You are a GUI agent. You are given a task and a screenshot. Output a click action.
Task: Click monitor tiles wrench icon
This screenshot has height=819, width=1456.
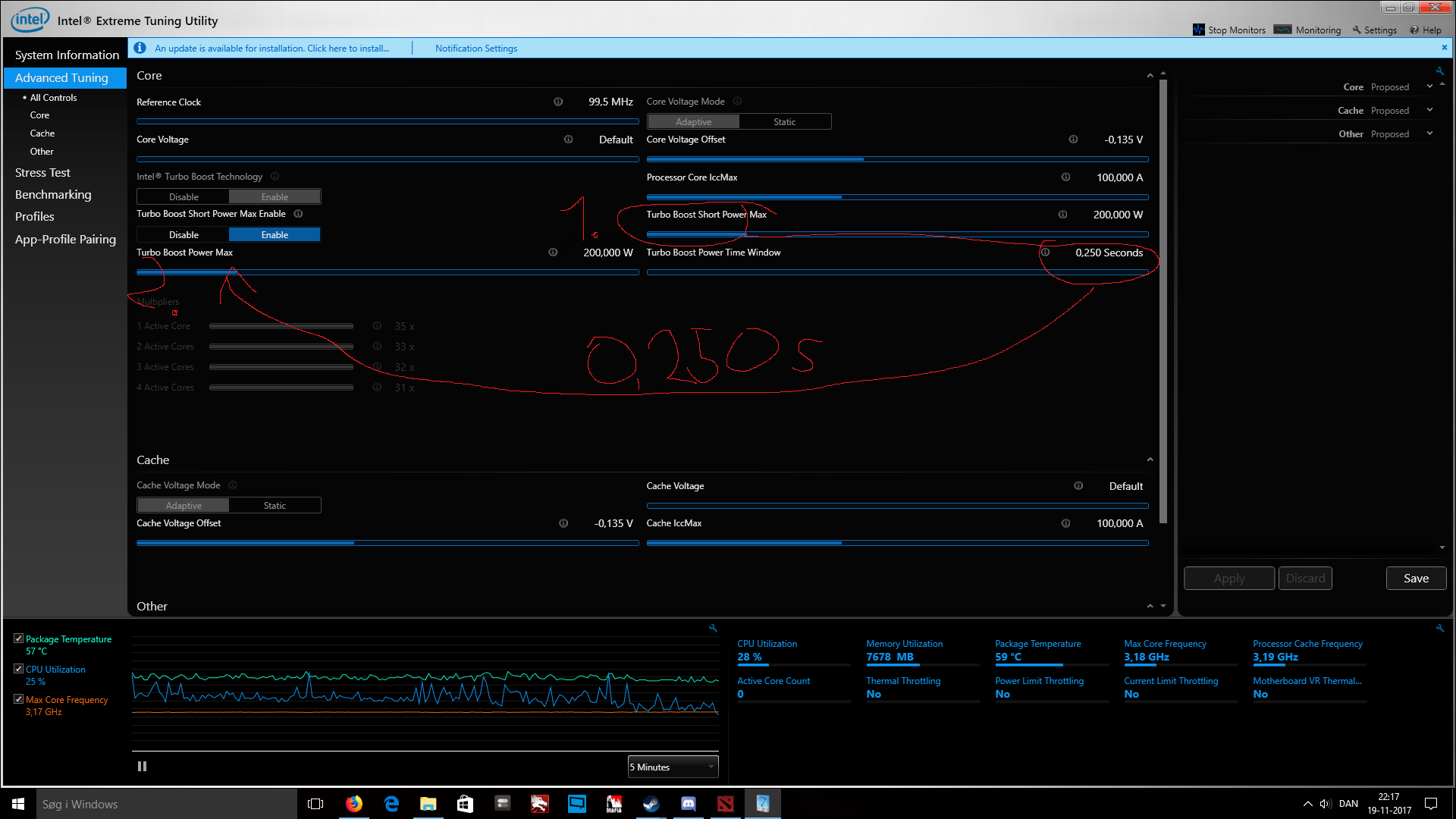click(x=1440, y=628)
